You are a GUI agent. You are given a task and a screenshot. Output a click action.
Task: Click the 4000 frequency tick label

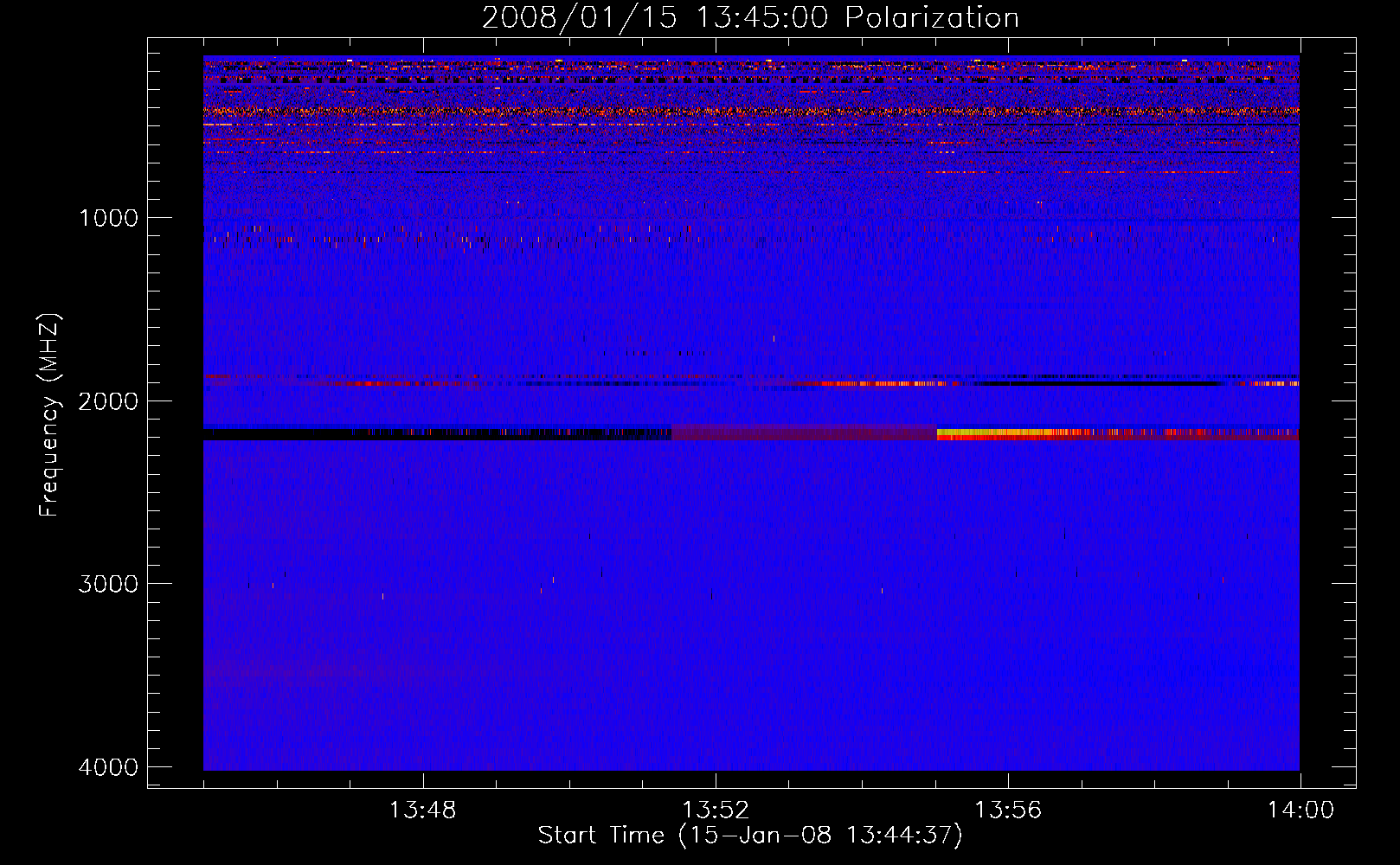pos(108,767)
